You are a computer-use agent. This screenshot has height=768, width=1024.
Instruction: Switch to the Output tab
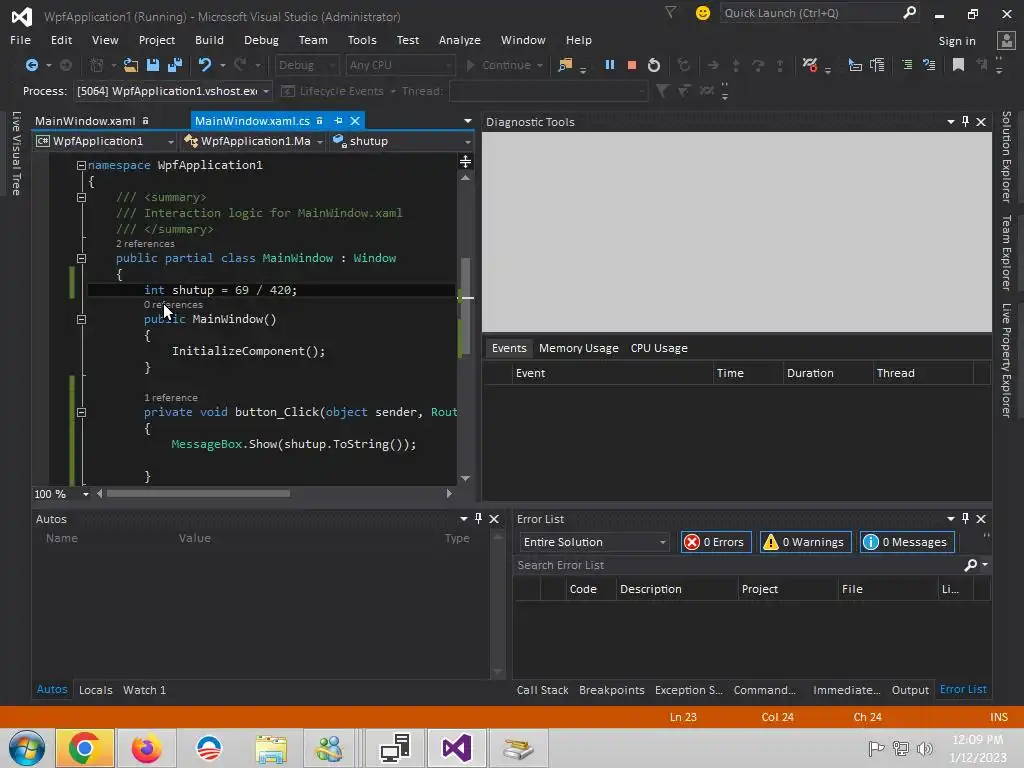click(910, 690)
